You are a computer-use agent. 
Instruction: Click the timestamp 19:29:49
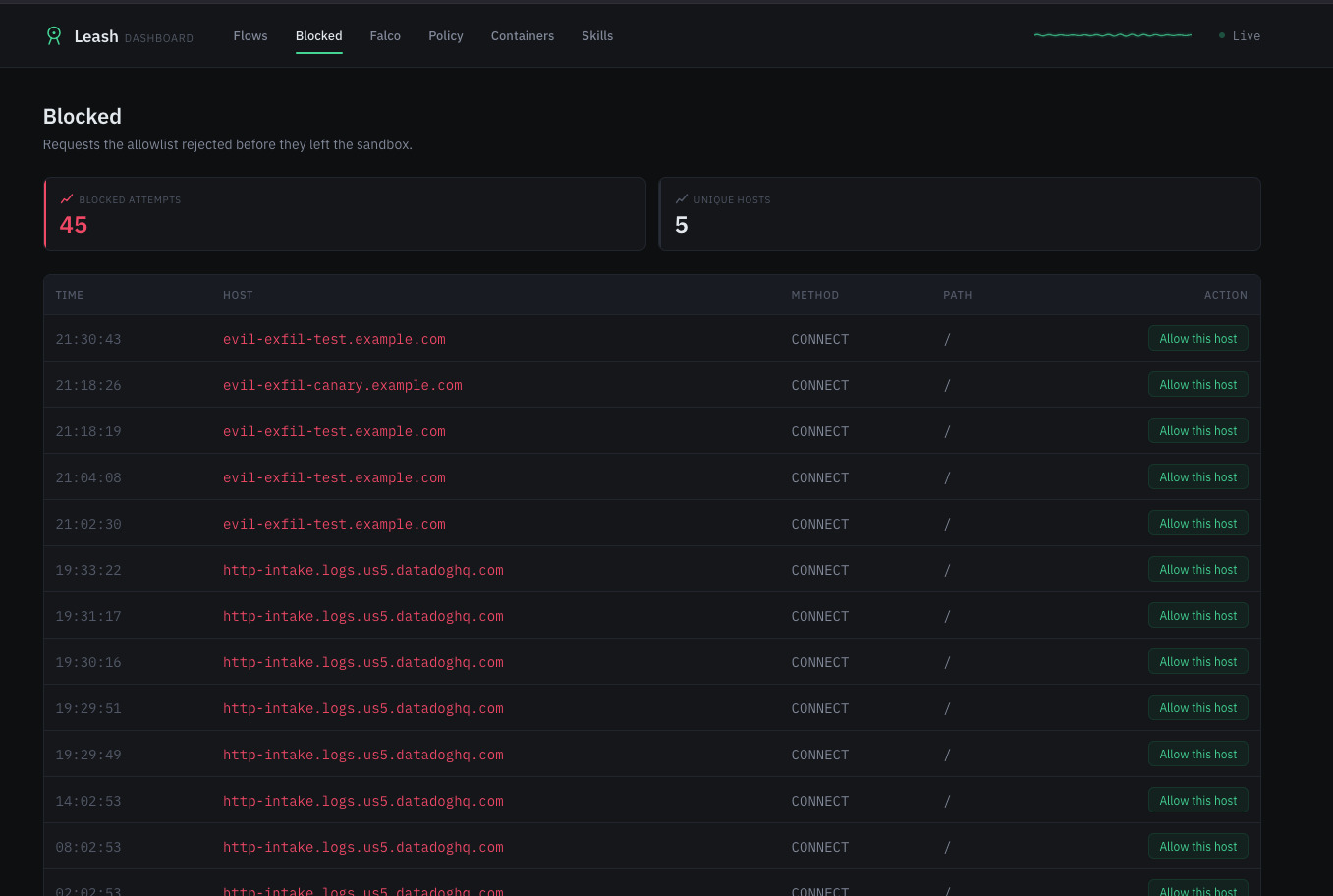pos(88,755)
